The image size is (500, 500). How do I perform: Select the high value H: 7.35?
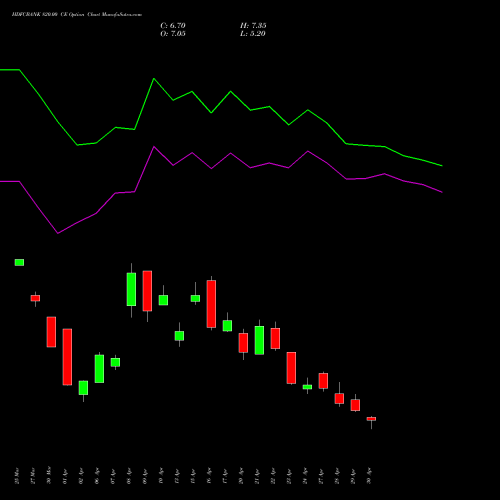tap(253, 26)
